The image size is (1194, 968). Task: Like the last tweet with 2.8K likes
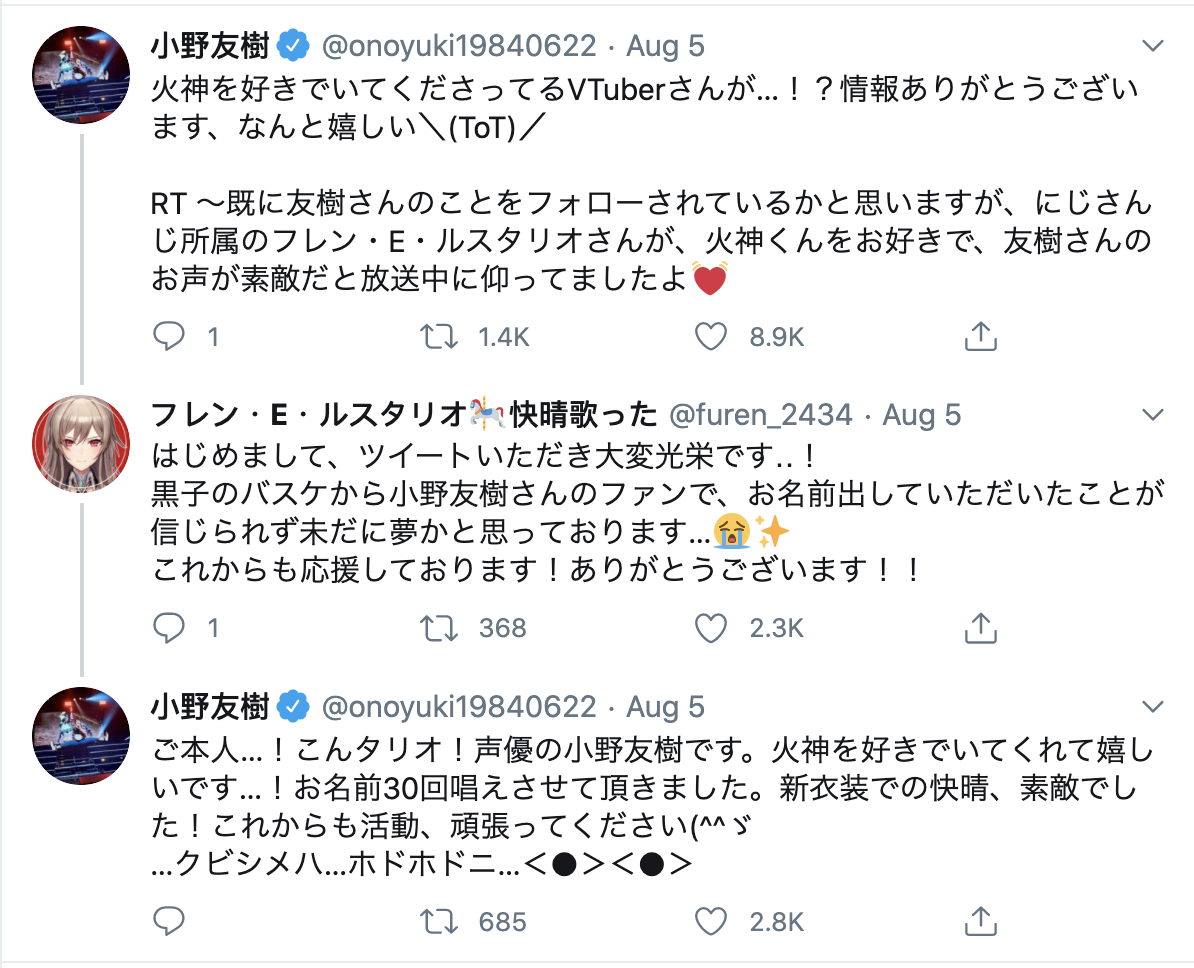[x=710, y=920]
